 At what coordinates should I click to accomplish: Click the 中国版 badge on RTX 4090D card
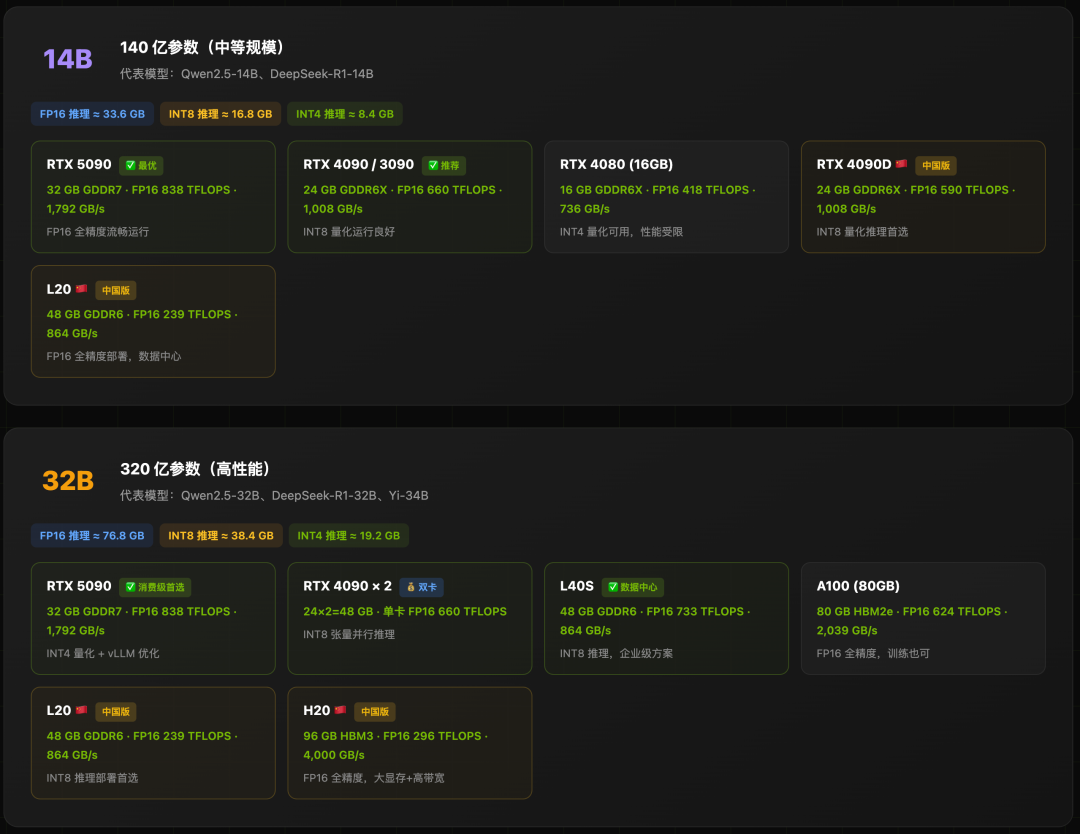[x=936, y=165]
